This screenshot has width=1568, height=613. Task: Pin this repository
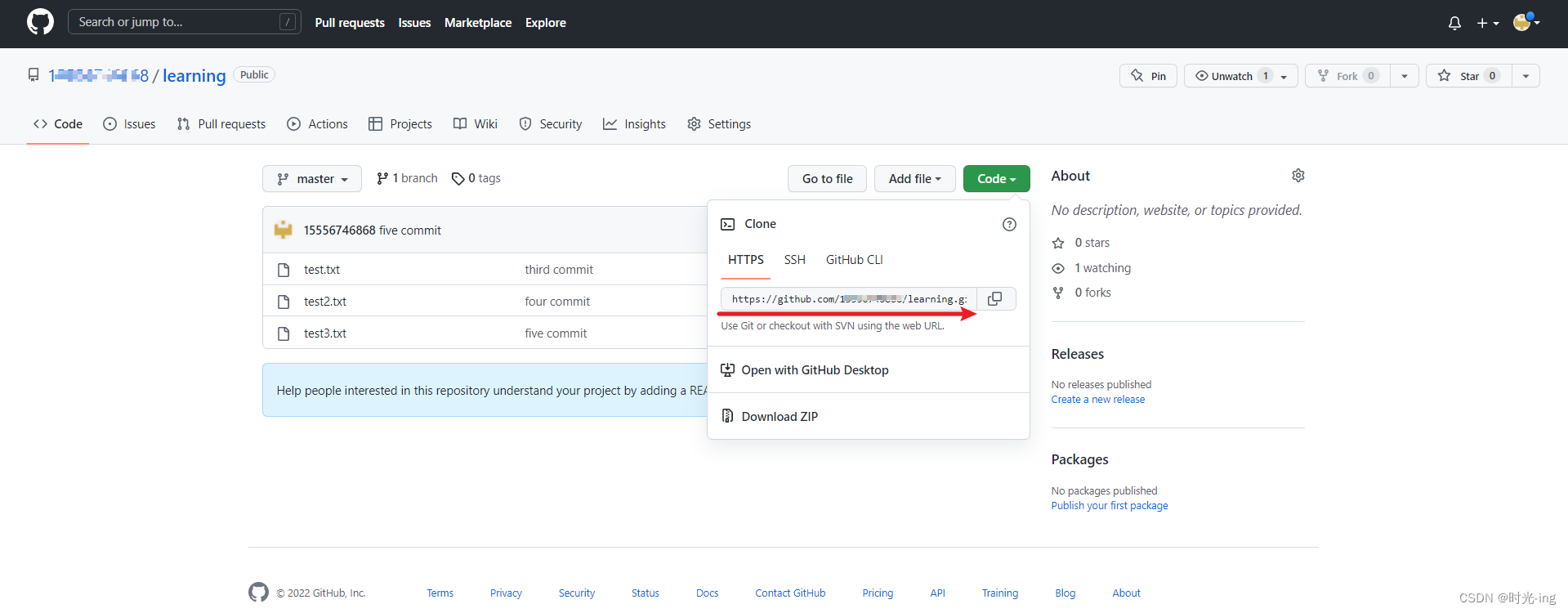[x=1148, y=76]
